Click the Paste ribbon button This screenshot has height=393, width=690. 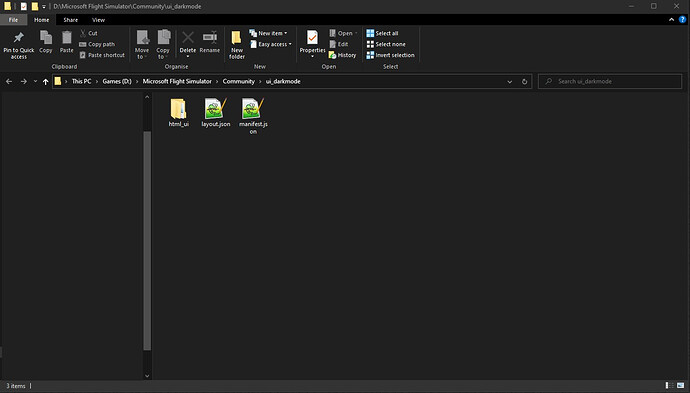pyautogui.click(x=66, y=42)
